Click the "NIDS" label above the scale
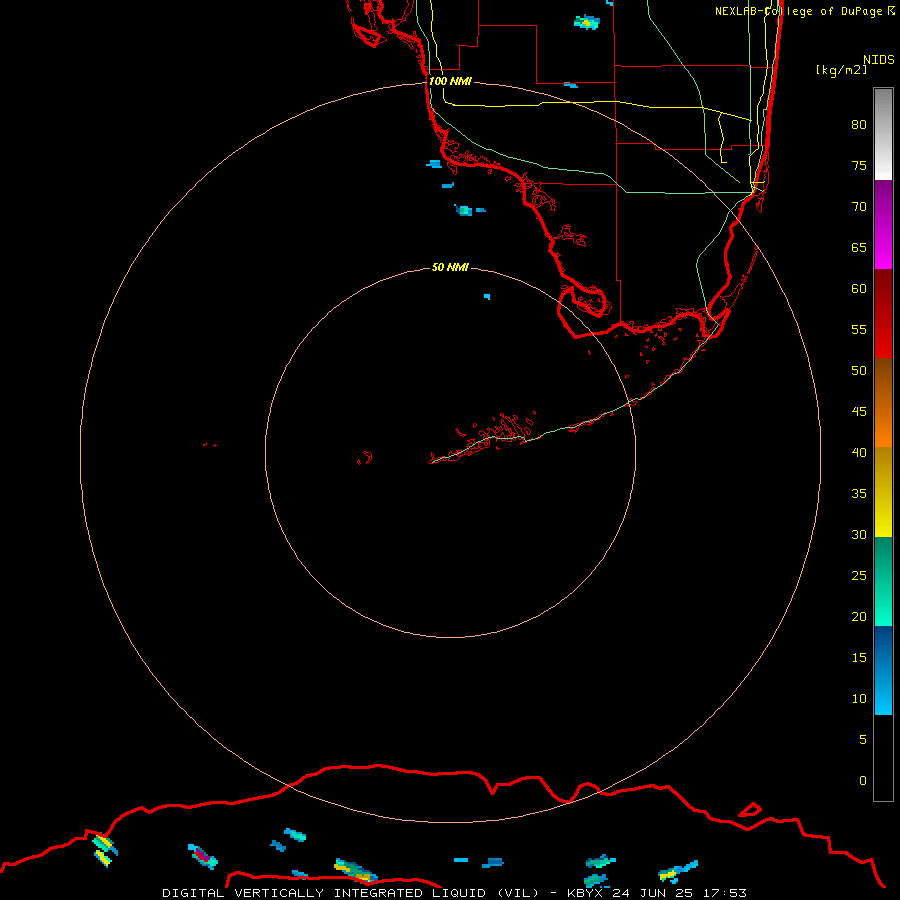 pyautogui.click(x=879, y=59)
